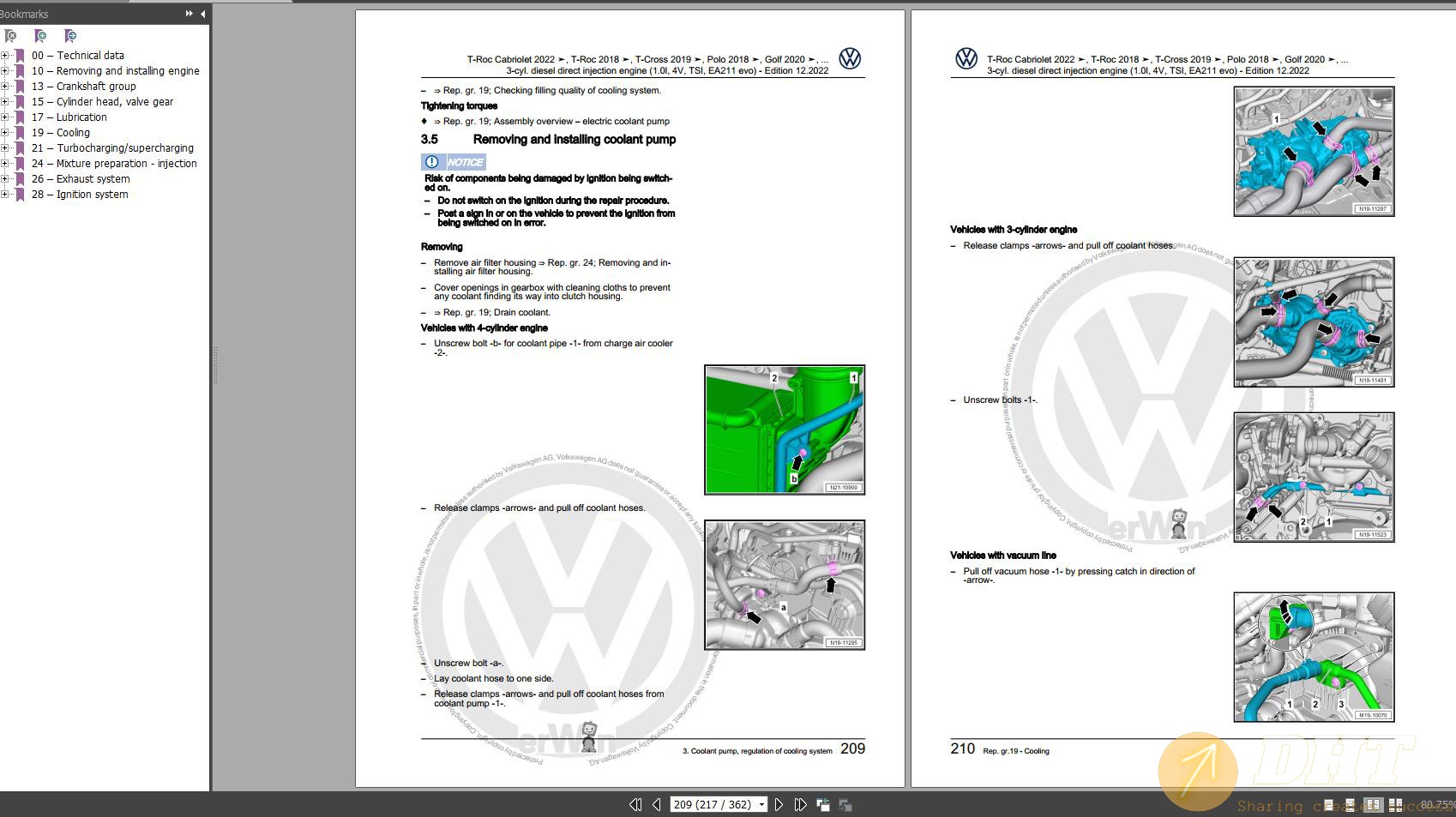Click 'Vehicles with 4-cylinder engine' subheading
The width and height of the screenshot is (1456, 817).
point(484,327)
